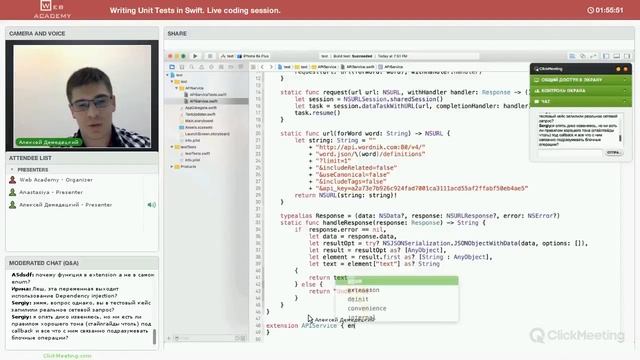Screen dimensions: 640x360
Task: Click the moderated chat scrollbar
Action: pos(154,337)
